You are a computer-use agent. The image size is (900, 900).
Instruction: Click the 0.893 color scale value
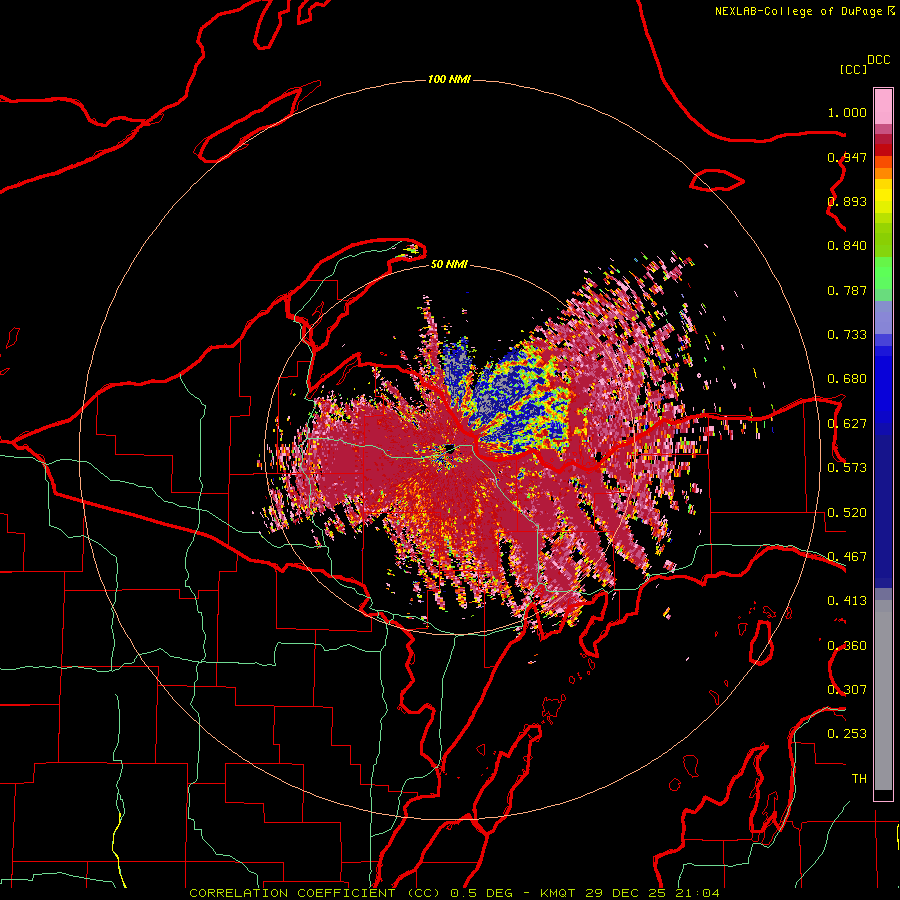pos(847,201)
